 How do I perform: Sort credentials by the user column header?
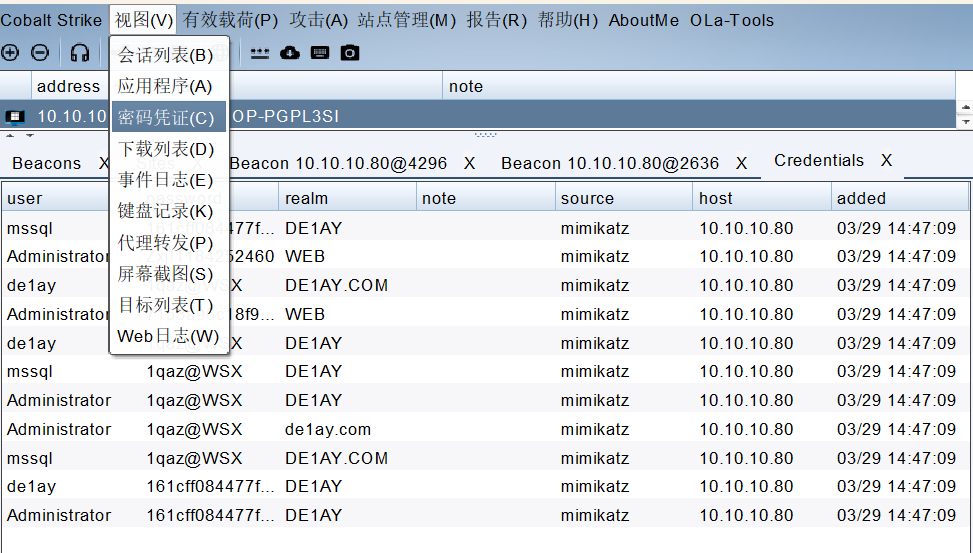(56, 198)
